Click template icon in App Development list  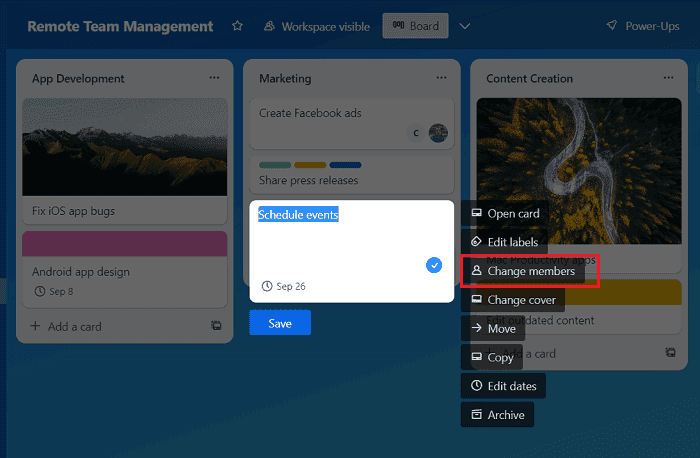(x=217, y=326)
